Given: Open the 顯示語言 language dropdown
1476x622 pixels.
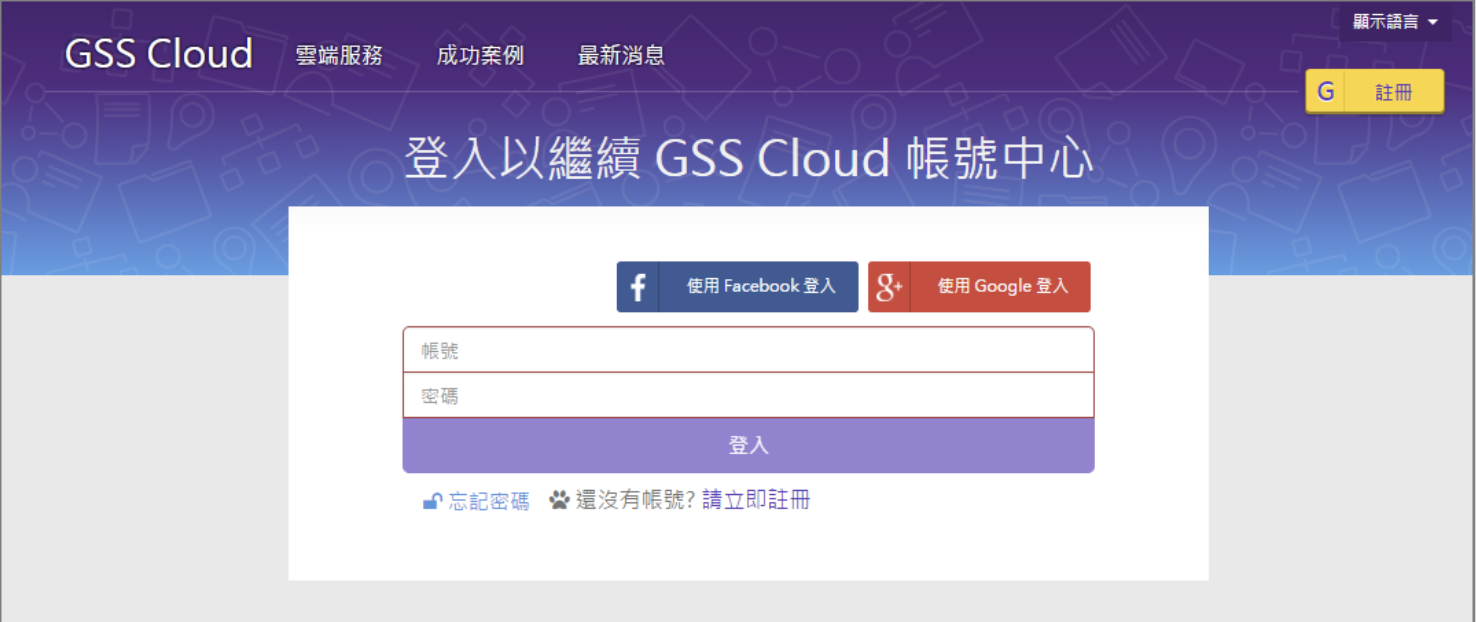Looking at the screenshot, I should coord(1386,22).
